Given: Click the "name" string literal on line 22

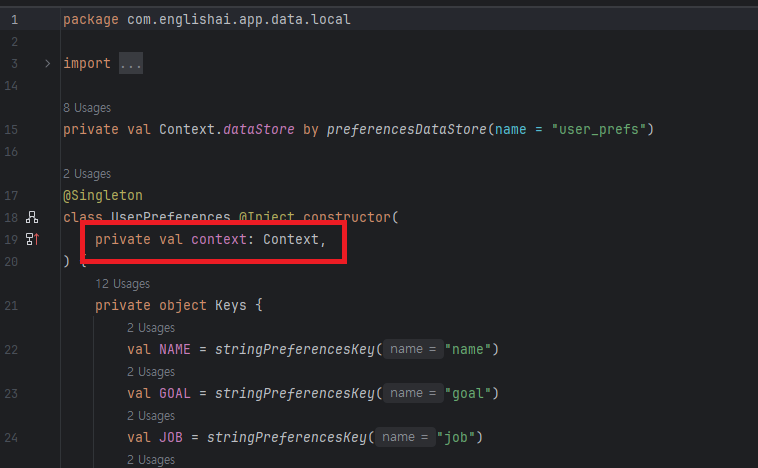Looking at the screenshot, I should [467, 350].
